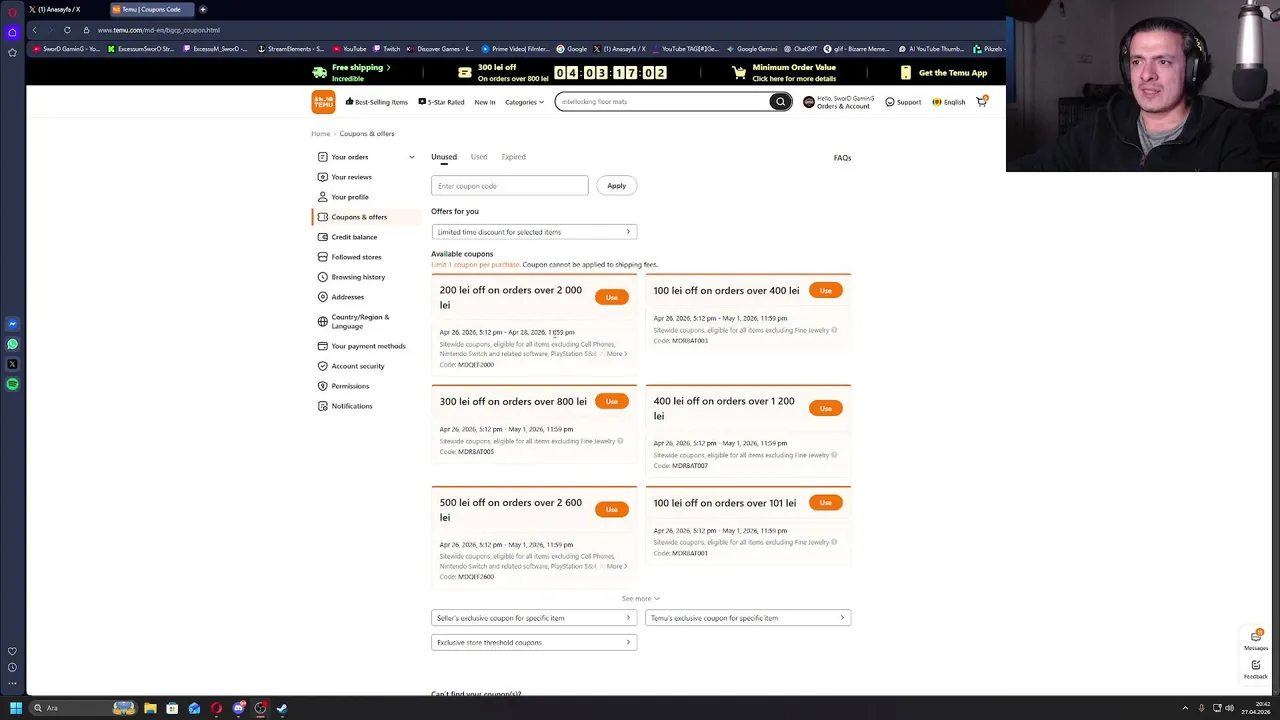
Task: Open Opera sidebar X (Twitter) icon
Action: coord(12,364)
